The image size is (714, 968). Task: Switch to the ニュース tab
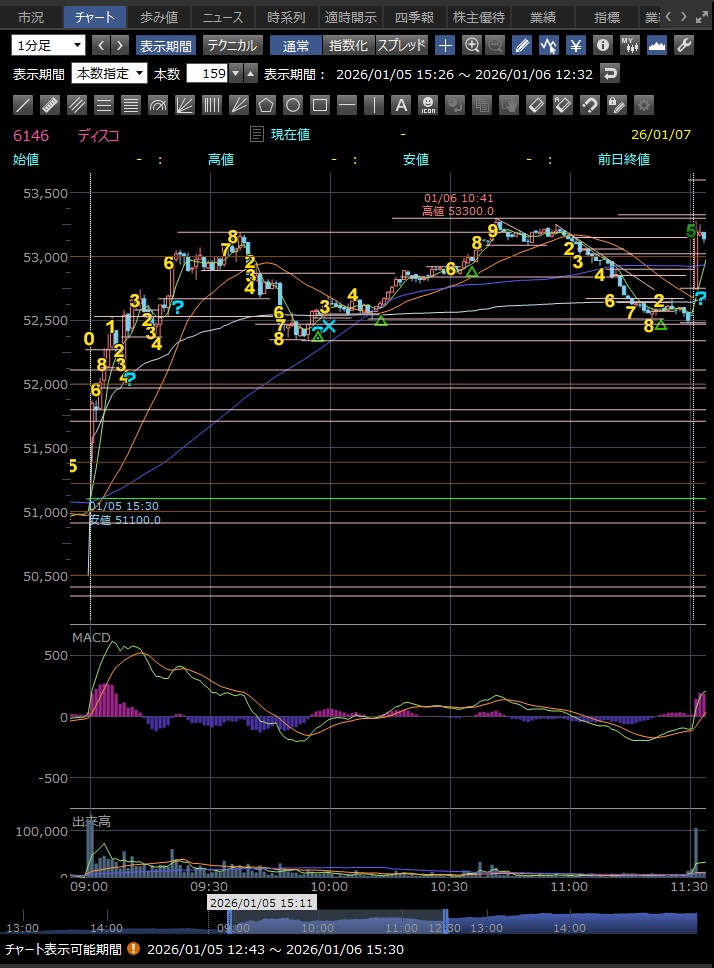[222, 17]
